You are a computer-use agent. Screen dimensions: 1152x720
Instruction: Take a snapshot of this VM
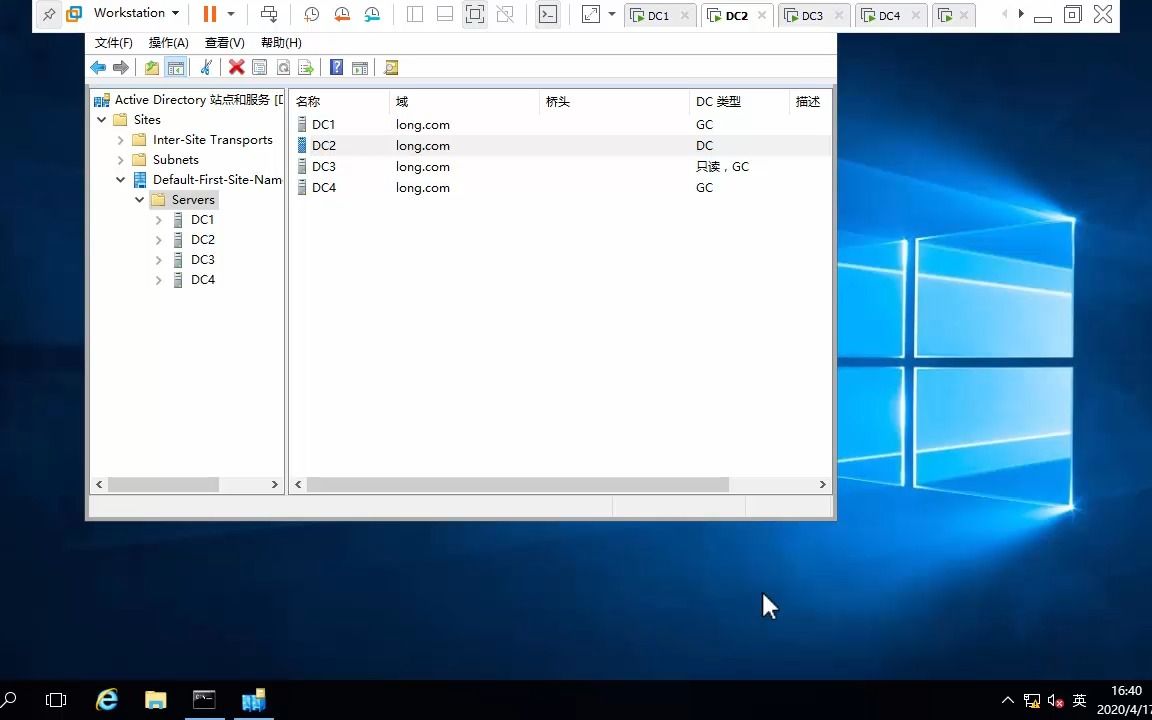pyautogui.click(x=311, y=14)
